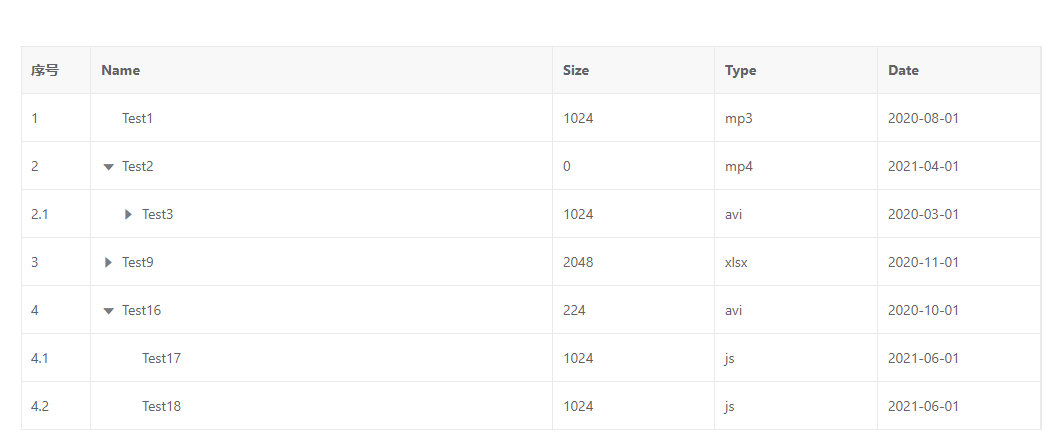
Task: Expand the Test9 tree row
Action: [109, 262]
